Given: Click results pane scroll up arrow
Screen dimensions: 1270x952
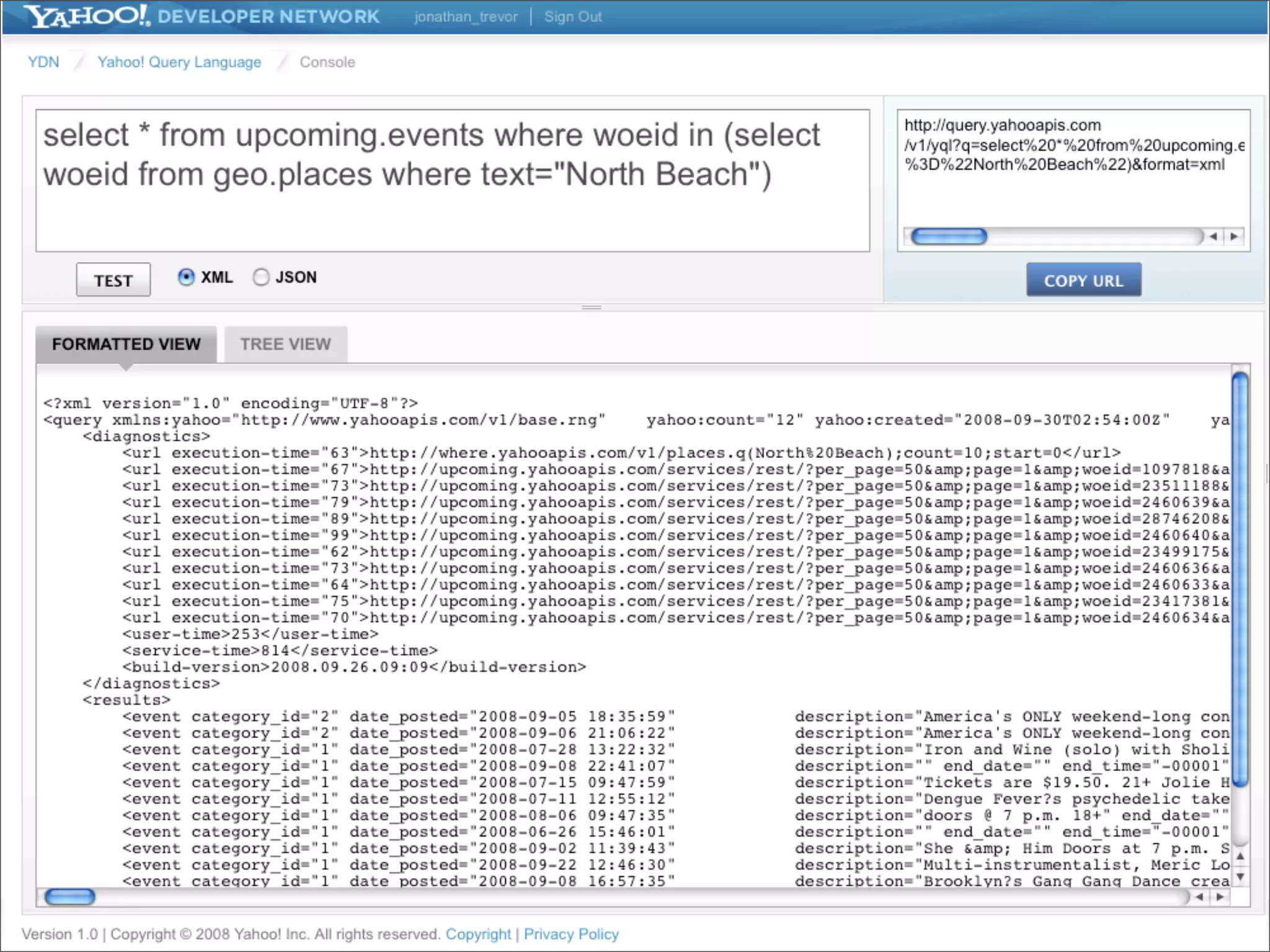Looking at the screenshot, I should tap(1240, 856).
